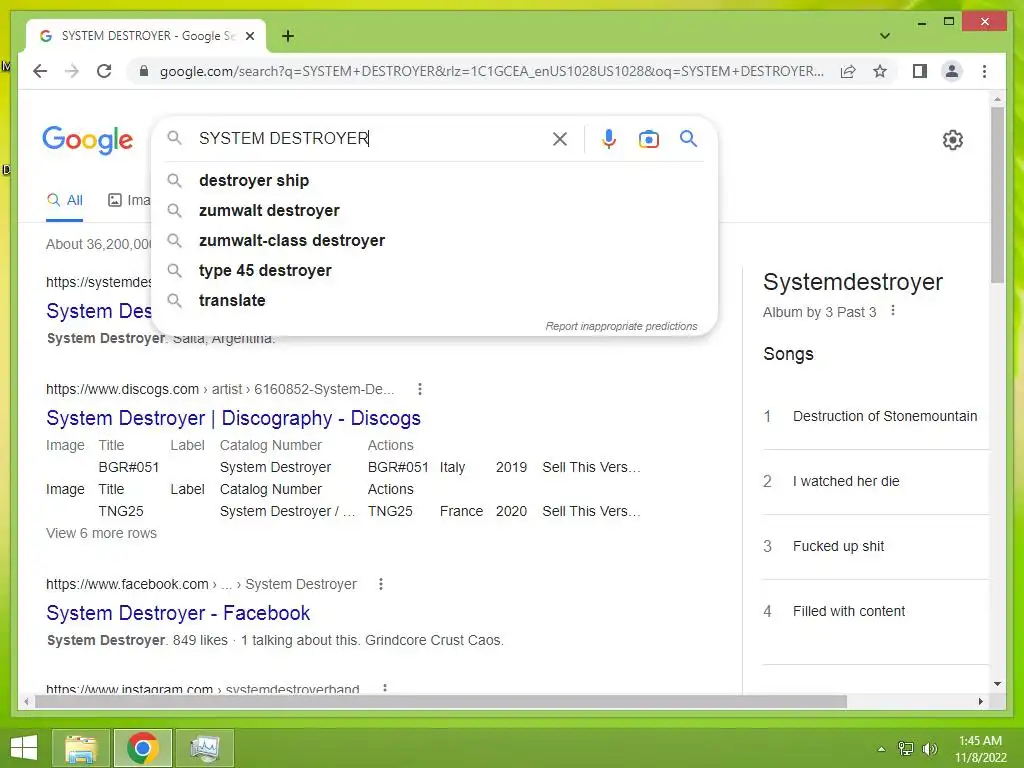The width and height of the screenshot is (1024, 768).
Task: View site information padlock icon
Action: coord(144,71)
